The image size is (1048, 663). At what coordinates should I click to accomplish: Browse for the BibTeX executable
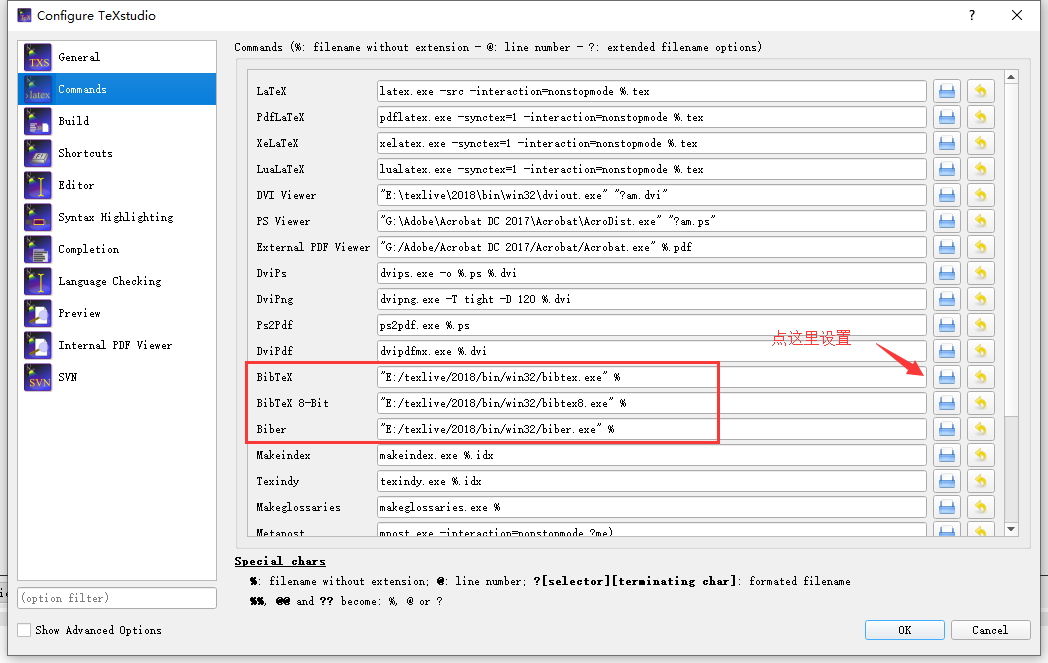click(x=946, y=378)
